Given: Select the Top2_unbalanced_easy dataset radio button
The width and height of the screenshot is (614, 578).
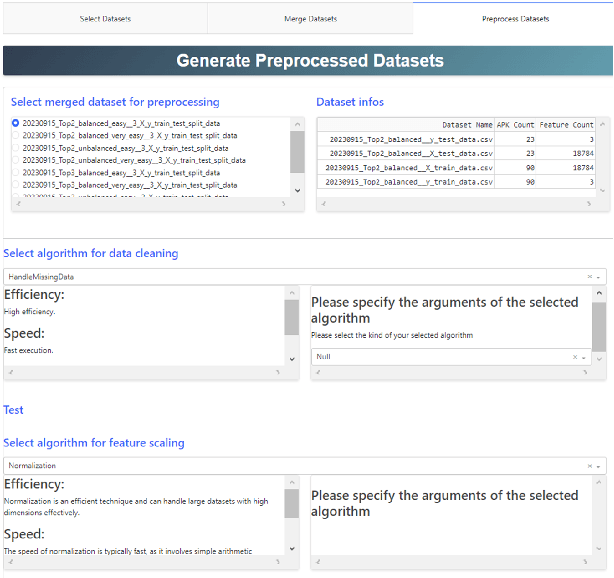Looking at the screenshot, I should [x=14, y=147].
